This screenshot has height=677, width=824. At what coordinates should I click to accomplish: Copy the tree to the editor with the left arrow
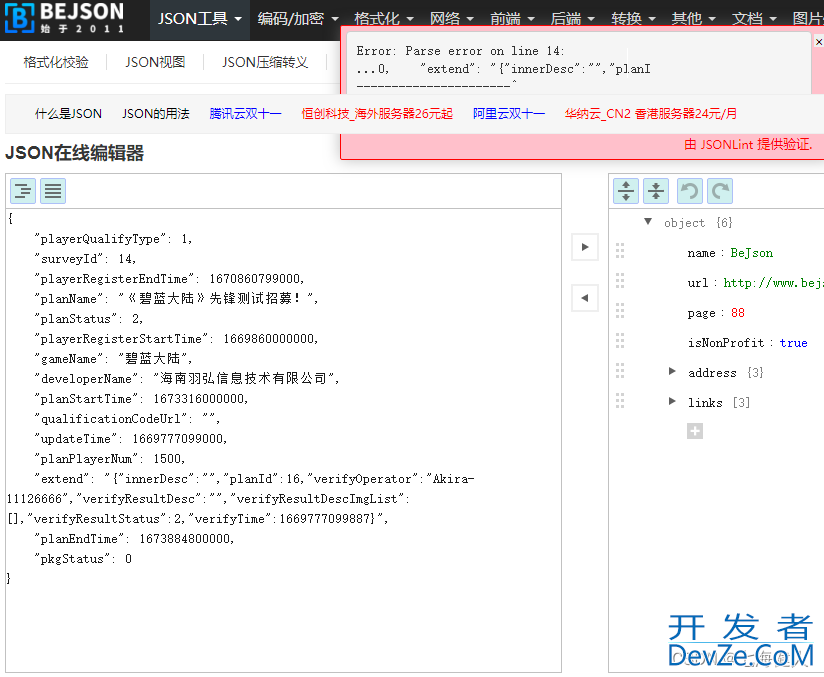pyautogui.click(x=584, y=297)
